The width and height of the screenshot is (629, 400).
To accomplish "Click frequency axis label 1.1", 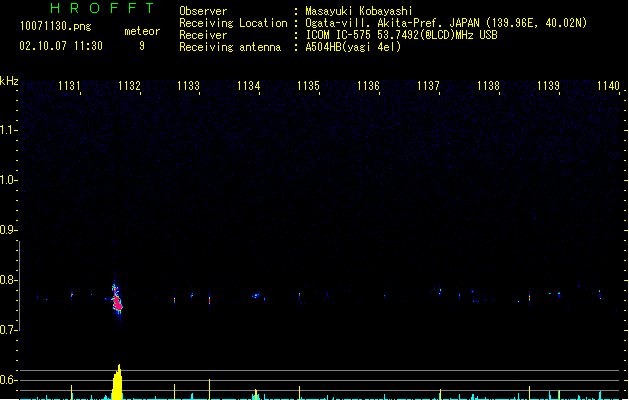I will pyautogui.click(x=8, y=130).
